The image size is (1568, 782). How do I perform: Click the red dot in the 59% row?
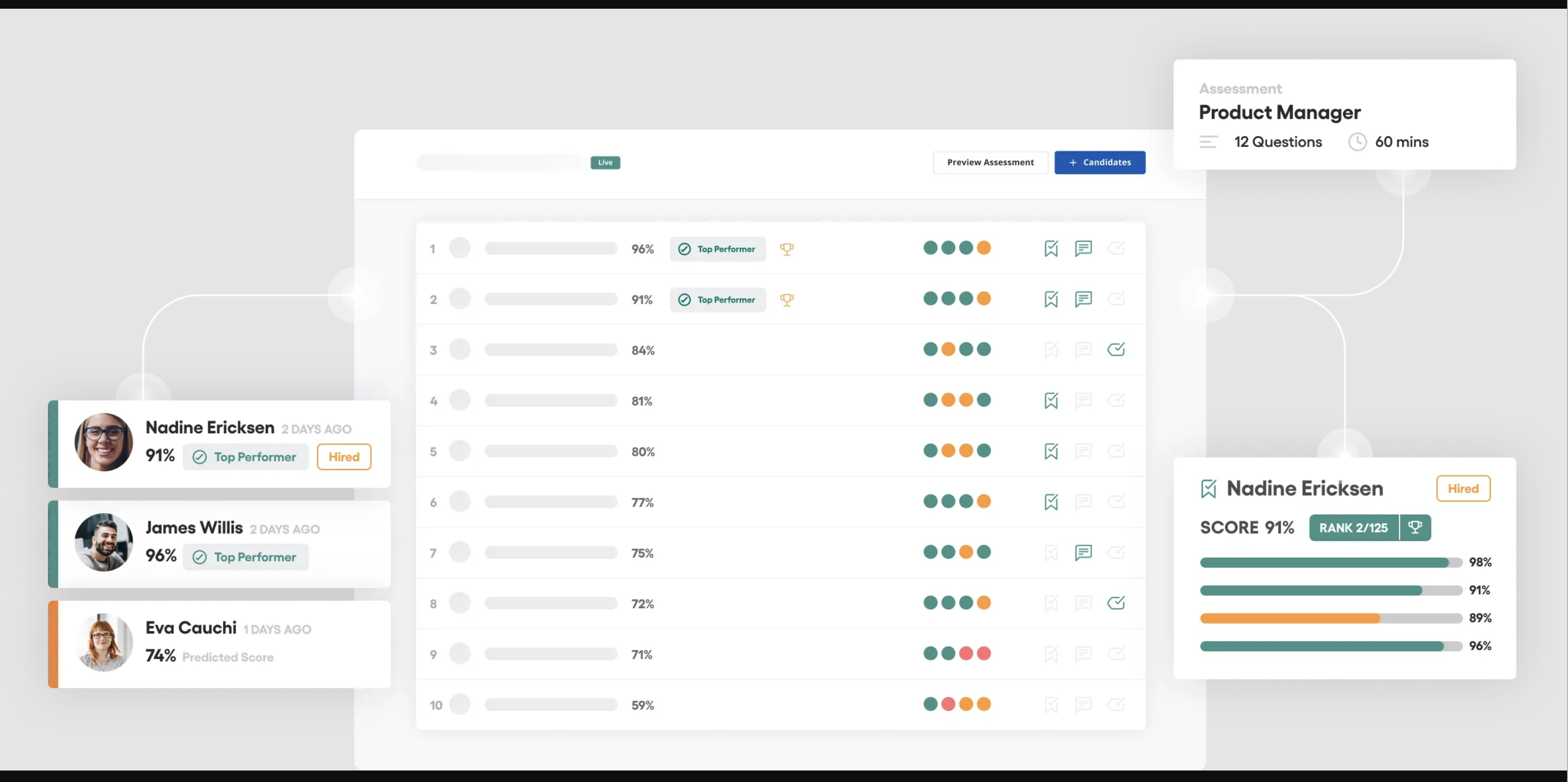coord(948,704)
